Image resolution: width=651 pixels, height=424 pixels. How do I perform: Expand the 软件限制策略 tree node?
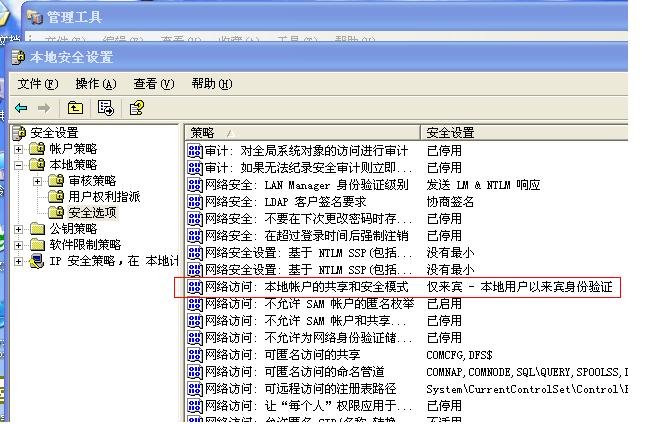[x=19, y=245]
